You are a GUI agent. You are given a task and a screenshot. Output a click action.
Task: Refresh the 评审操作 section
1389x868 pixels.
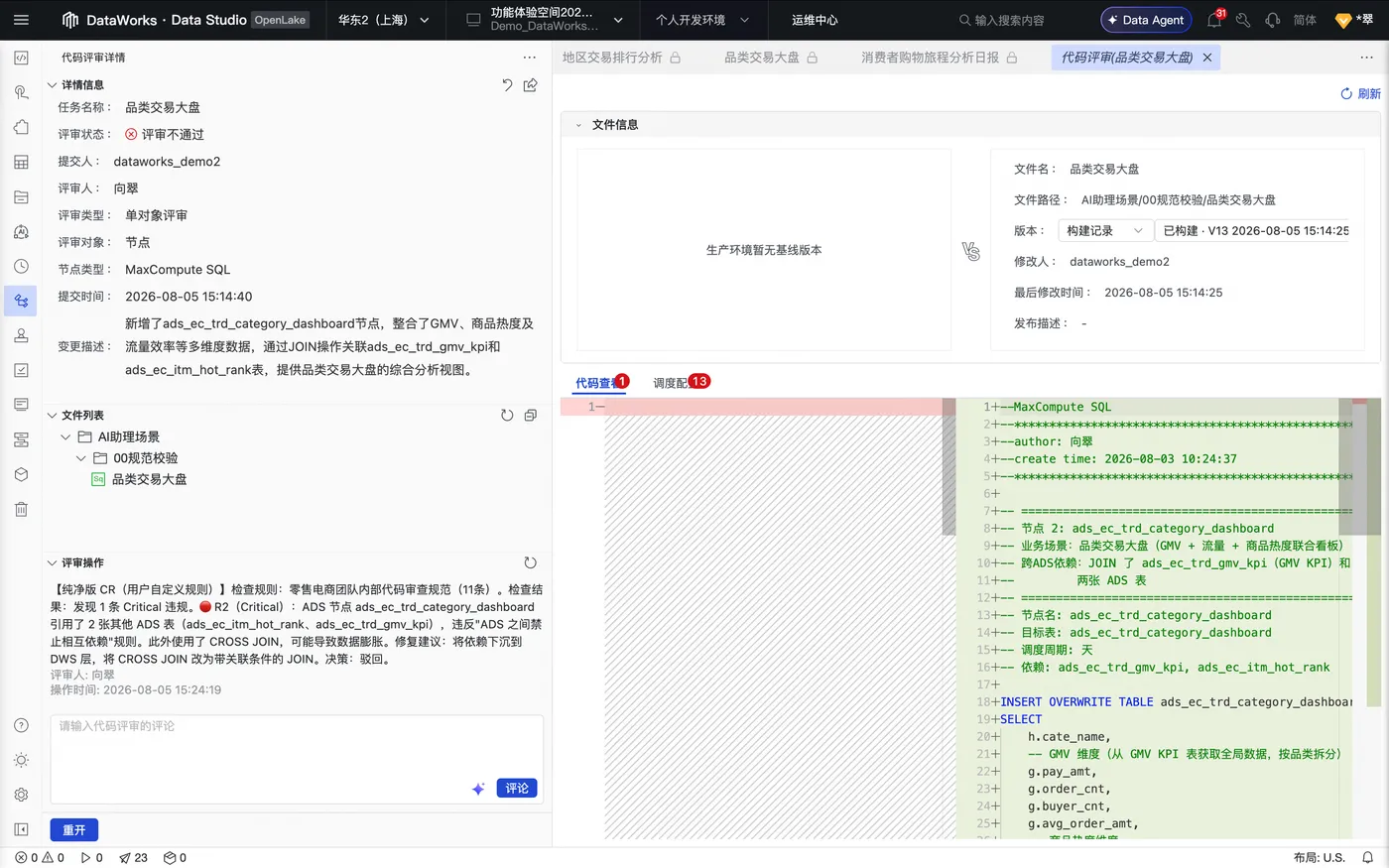(x=531, y=562)
